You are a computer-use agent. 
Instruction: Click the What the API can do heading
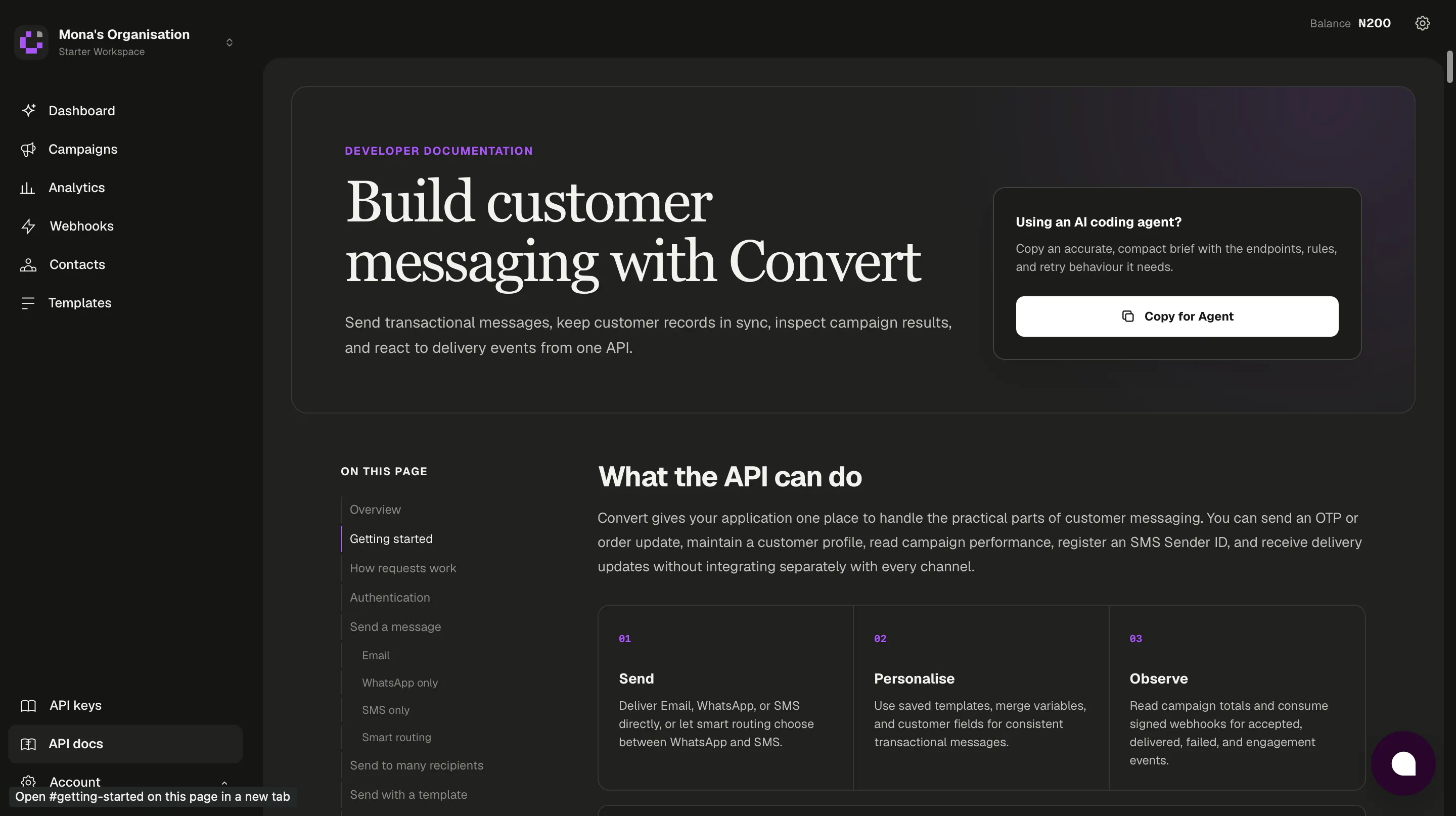coord(730,476)
